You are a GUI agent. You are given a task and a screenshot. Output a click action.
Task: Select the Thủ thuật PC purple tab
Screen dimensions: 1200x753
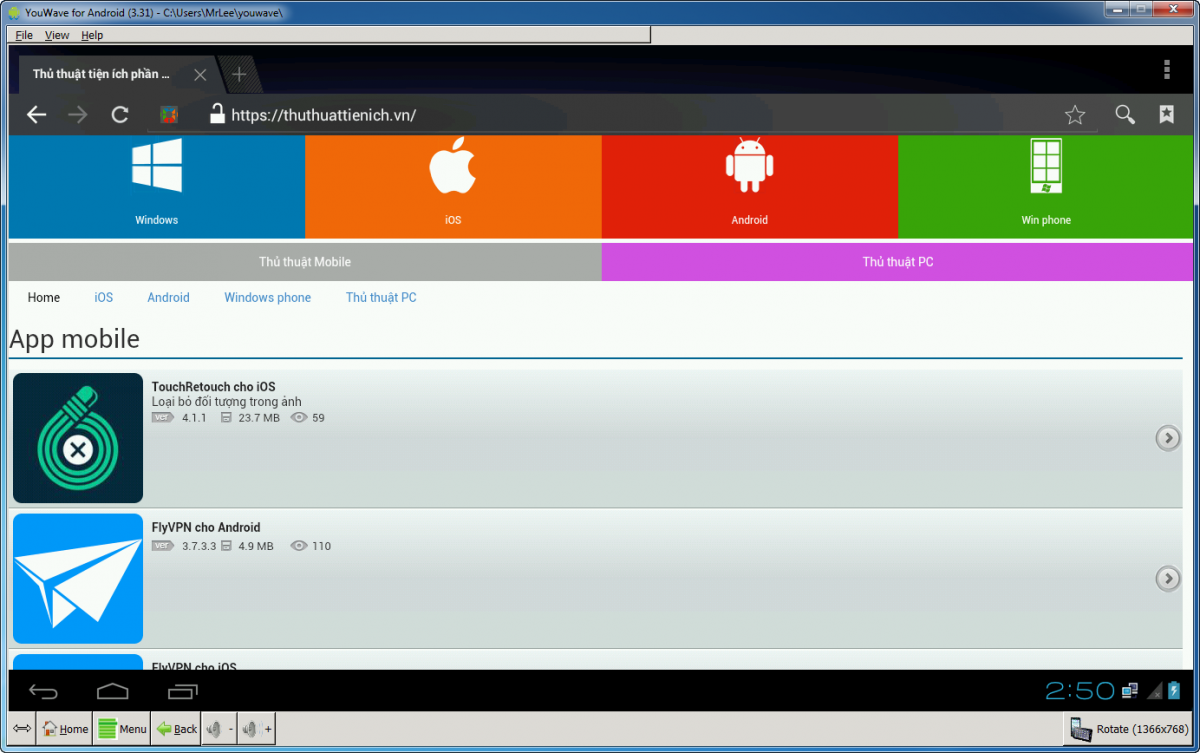click(x=897, y=262)
